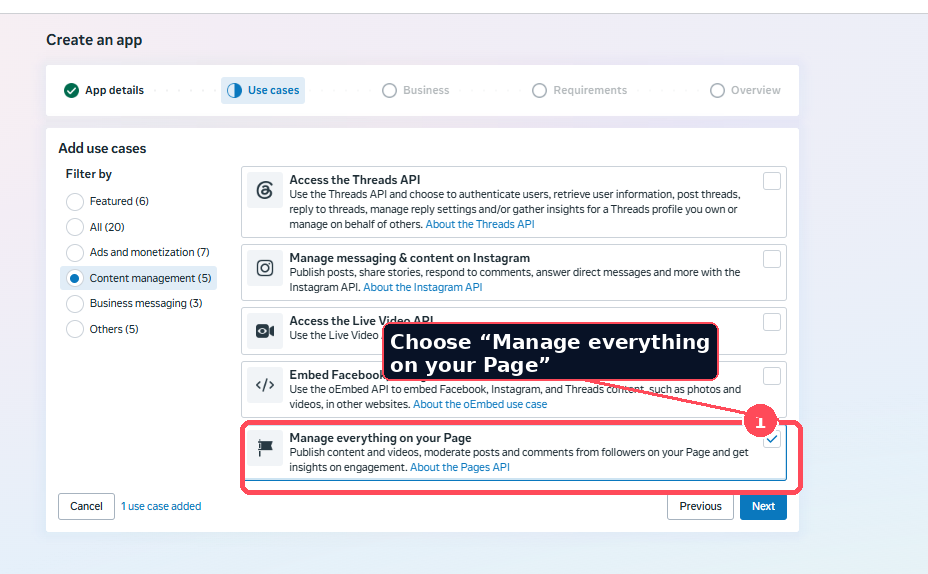Go to the App details step
Image resolution: width=928 pixels, height=574 pixels.
point(104,91)
